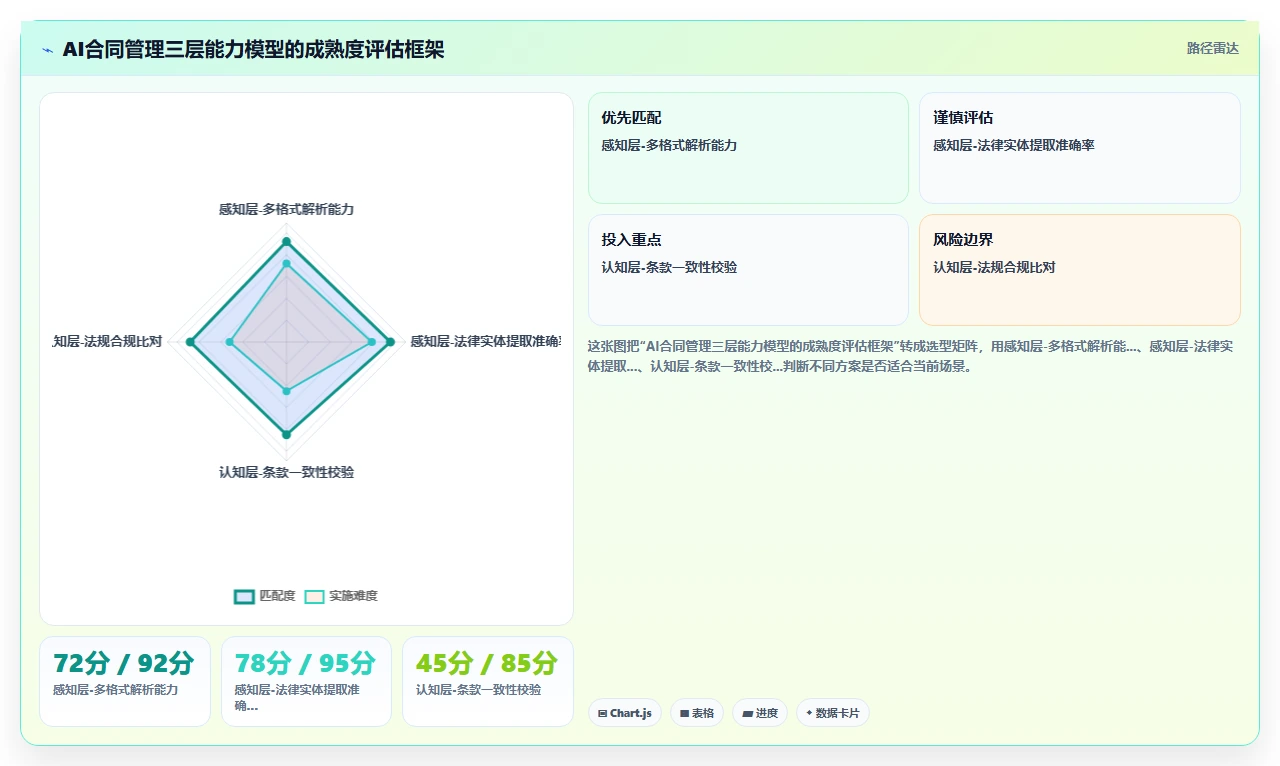Click the description paragraph starting 这张图把
This screenshot has height=766, width=1280.
(x=910, y=356)
